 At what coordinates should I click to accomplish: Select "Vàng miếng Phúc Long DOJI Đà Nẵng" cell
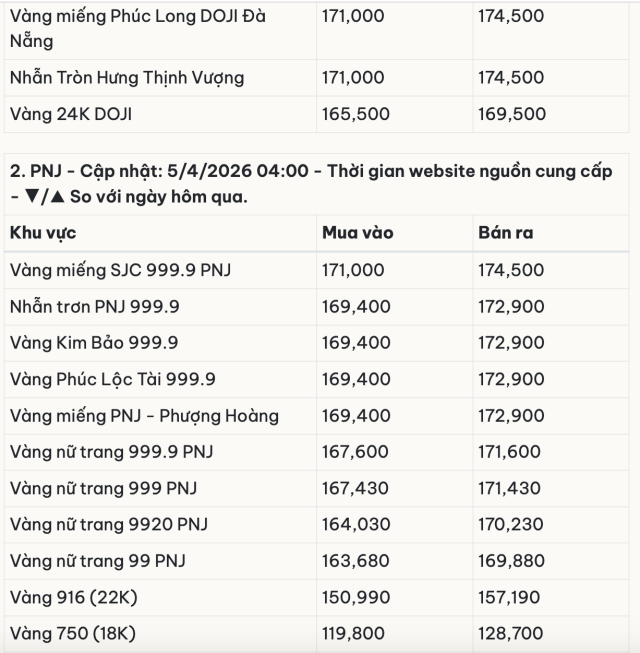tap(137, 29)
